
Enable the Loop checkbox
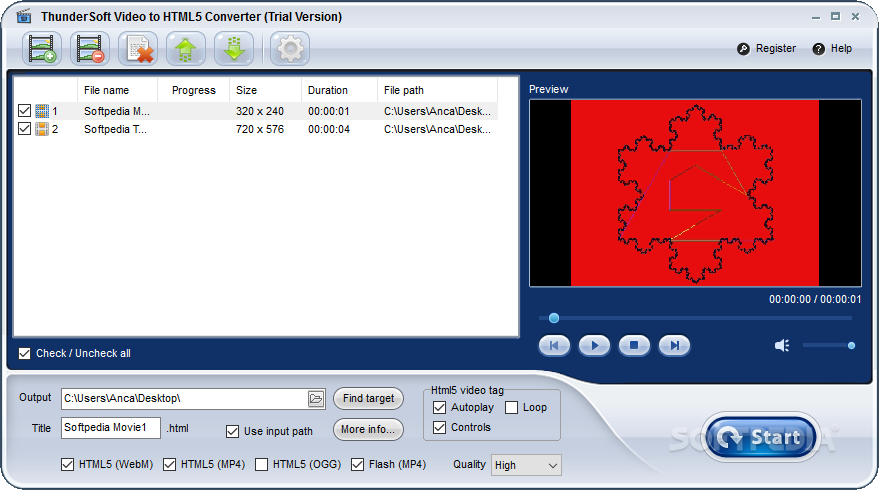[x=511, y=408]
